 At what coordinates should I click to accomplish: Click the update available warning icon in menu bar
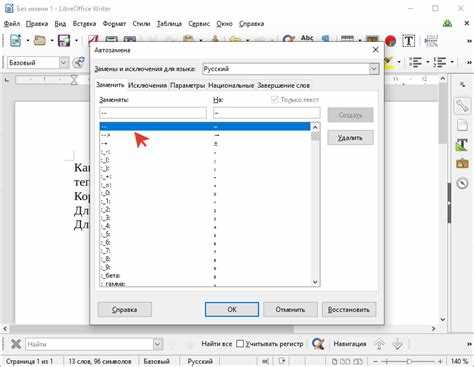tap(447, 23)
